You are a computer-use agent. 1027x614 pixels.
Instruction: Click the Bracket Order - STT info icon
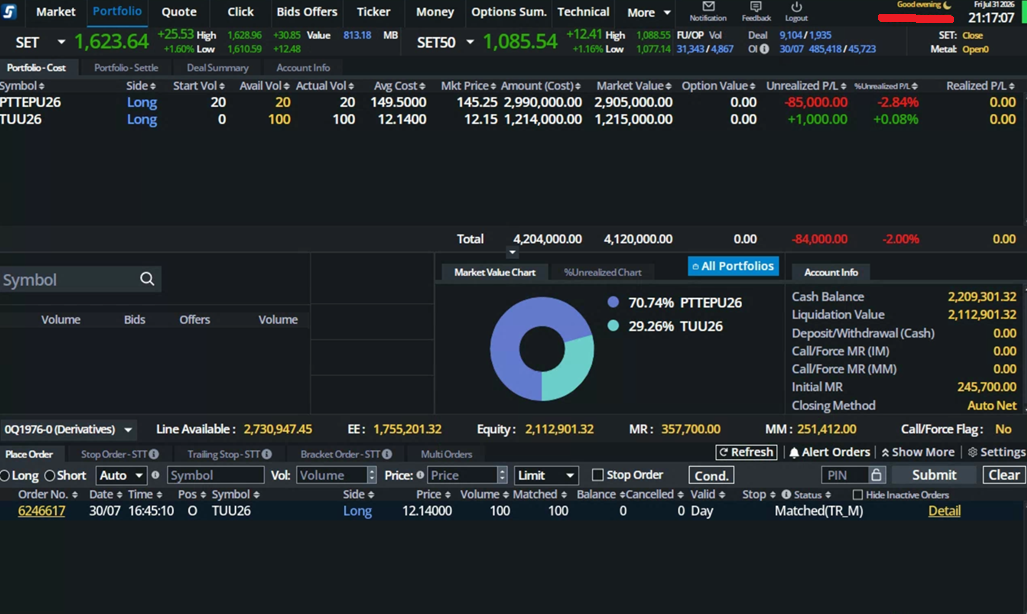click(387, 453)
